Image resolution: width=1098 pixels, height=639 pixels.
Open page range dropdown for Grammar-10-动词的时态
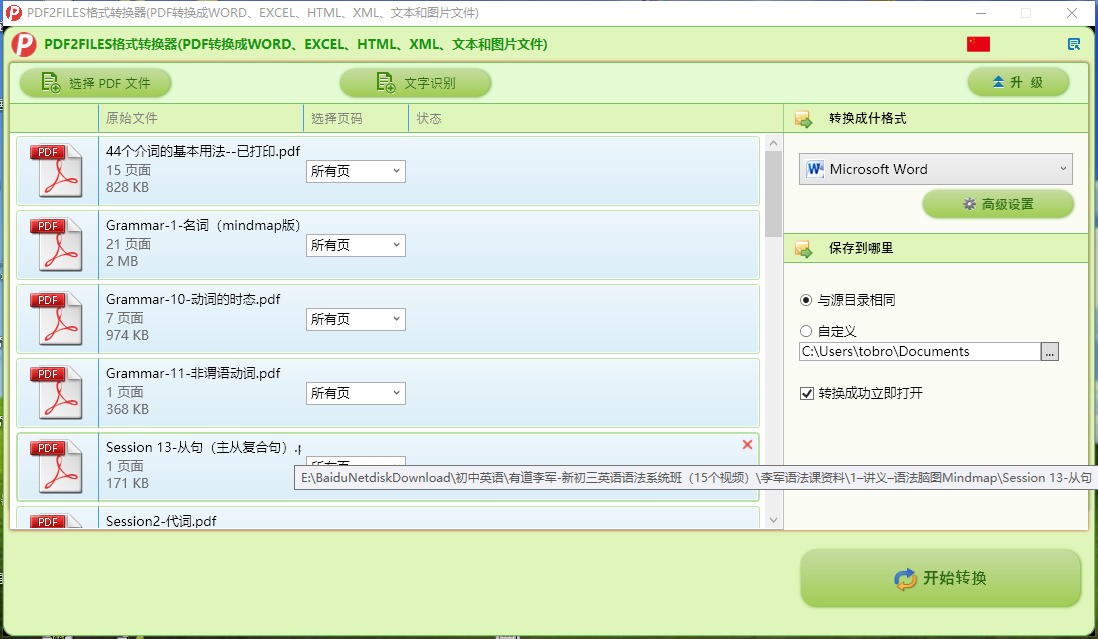(x=356, y=319)
